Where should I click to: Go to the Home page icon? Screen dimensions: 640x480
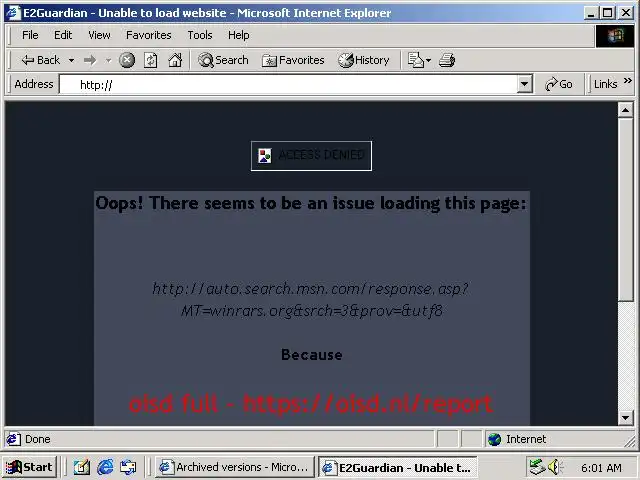pyautogui.click(x=175, y=60)
